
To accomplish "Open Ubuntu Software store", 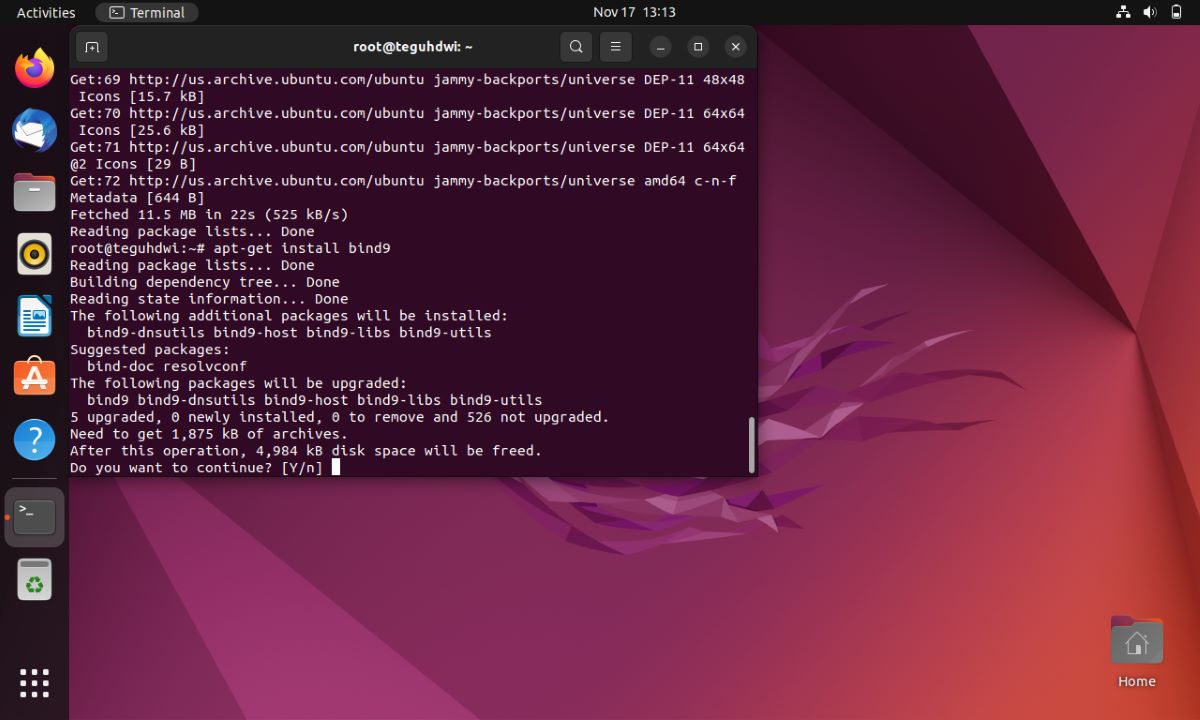I will pyautogui.click(x=34, y=378).
